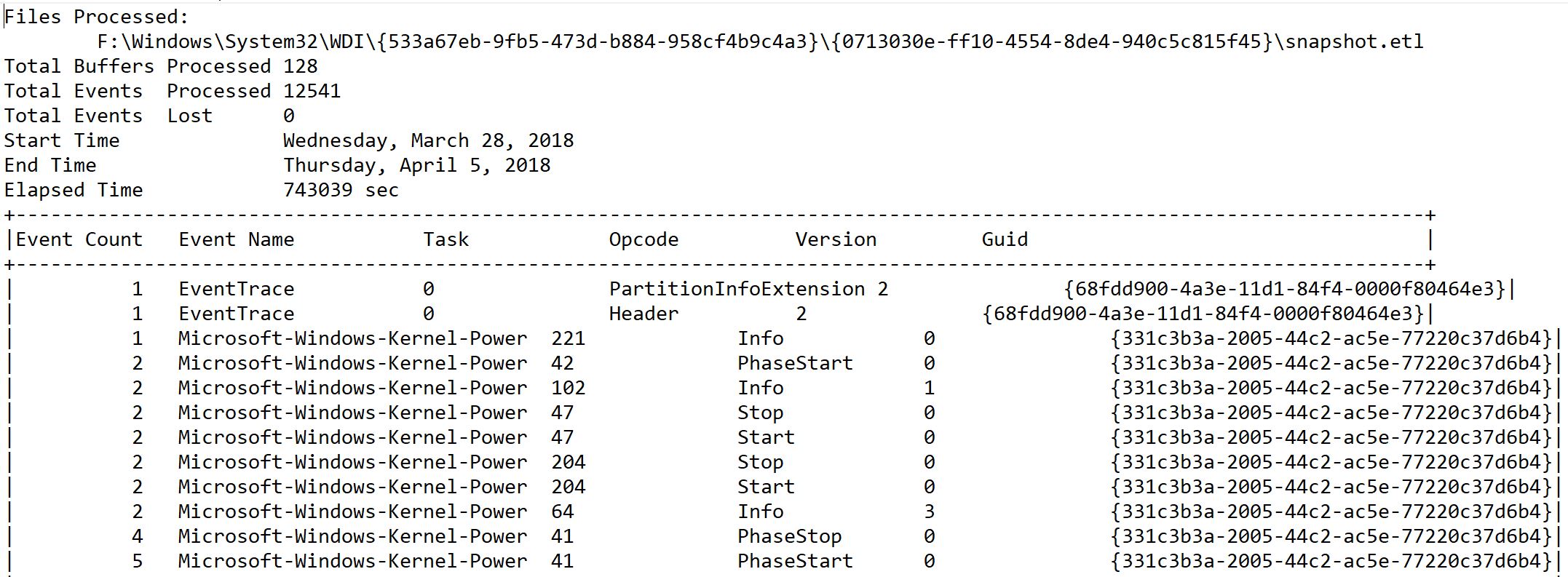Click the Total Buffers Processed value 128
This screenshot has height=577, width=1568.
tap(300, 66)
